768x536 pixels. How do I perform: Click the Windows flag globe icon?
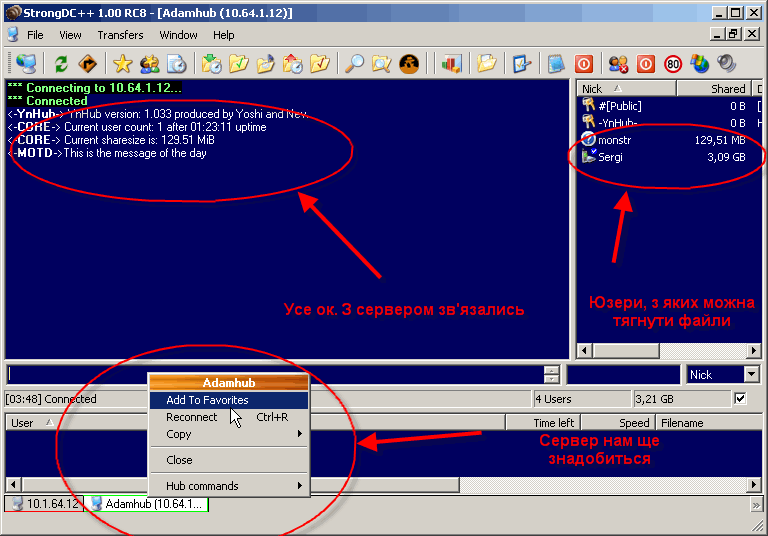(x=700, y=64)
